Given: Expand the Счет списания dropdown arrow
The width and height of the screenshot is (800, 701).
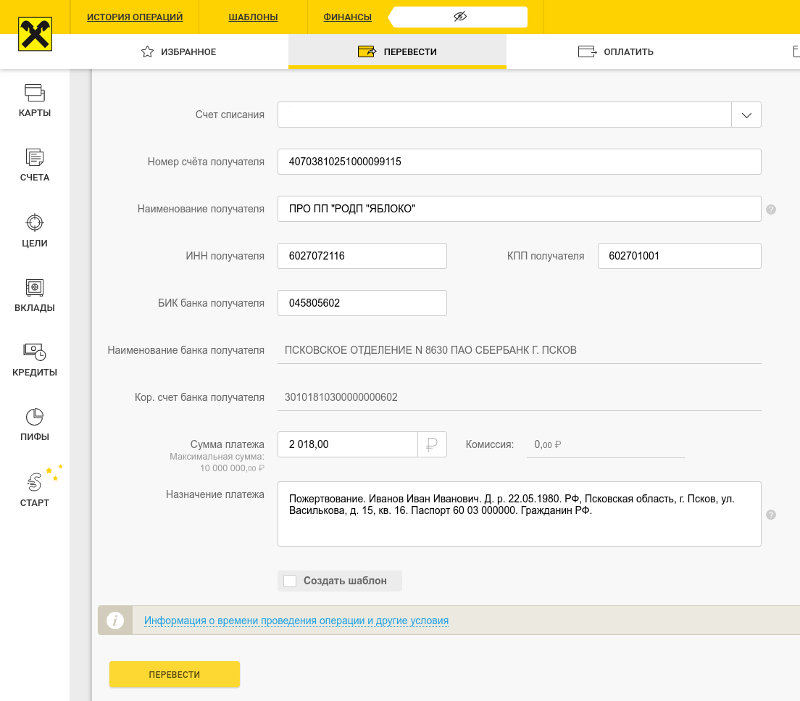Looking at the screenshot, I should coord(746,115).
